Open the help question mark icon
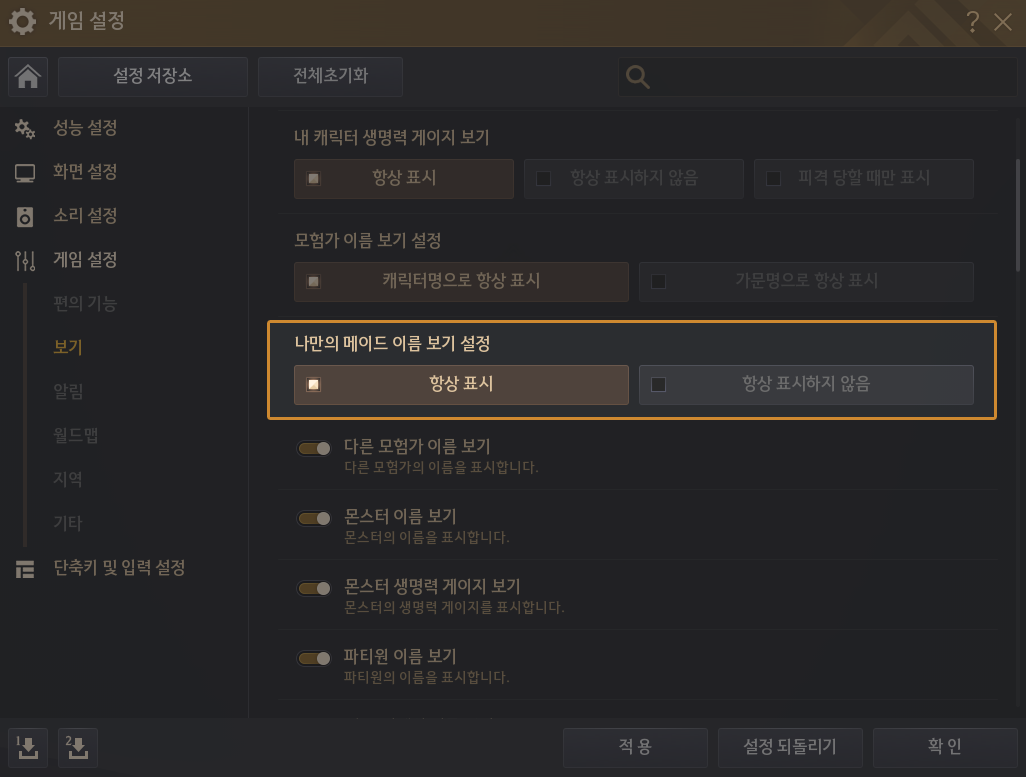 pos(972,21)
